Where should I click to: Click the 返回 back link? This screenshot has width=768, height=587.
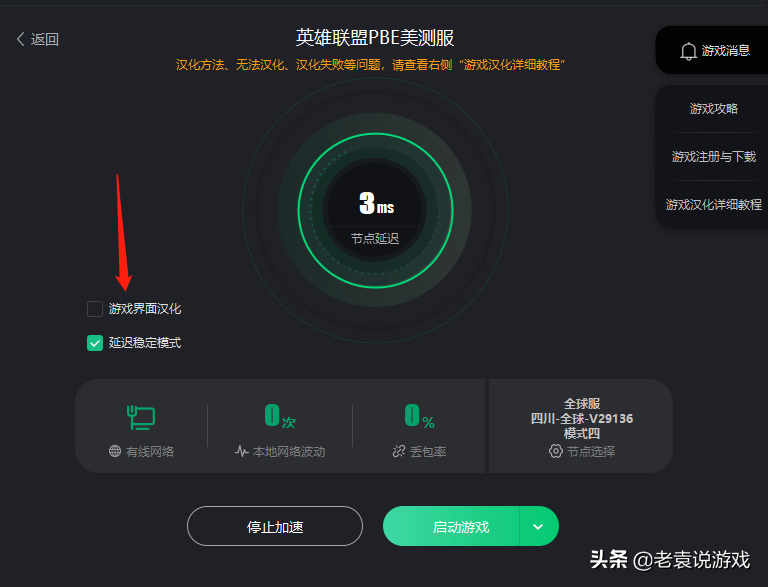point(38,39)
